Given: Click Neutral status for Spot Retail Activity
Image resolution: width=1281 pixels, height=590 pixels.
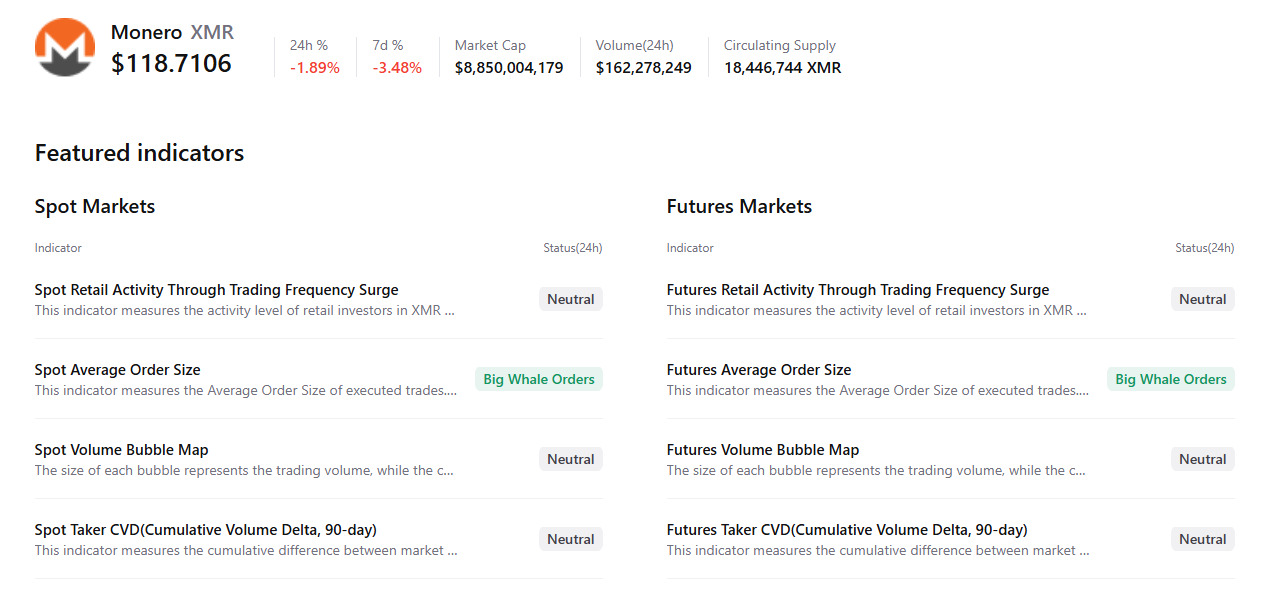Looking at the screenshot, I should (571, 299).
